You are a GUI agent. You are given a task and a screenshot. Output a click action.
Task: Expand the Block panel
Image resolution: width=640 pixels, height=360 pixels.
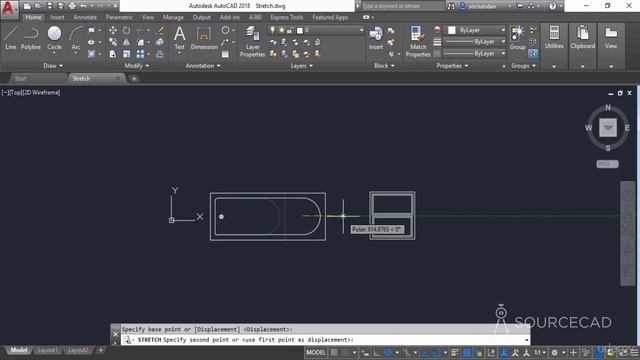[384, 66]
